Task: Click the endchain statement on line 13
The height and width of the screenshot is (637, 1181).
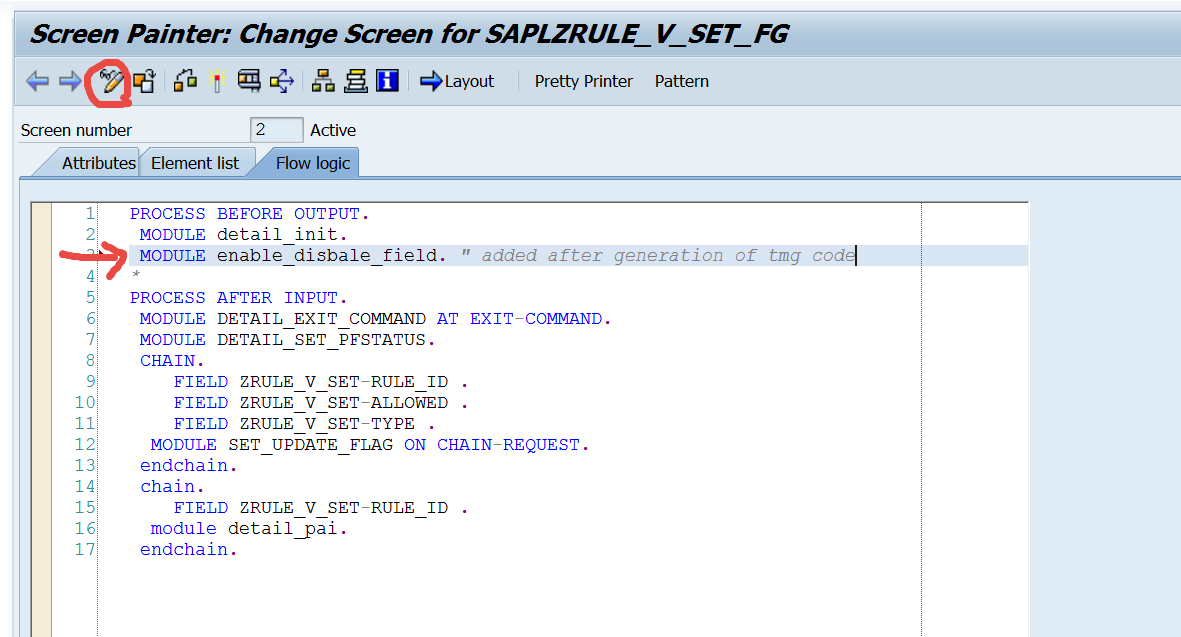Action: click(x=188, y=467)
